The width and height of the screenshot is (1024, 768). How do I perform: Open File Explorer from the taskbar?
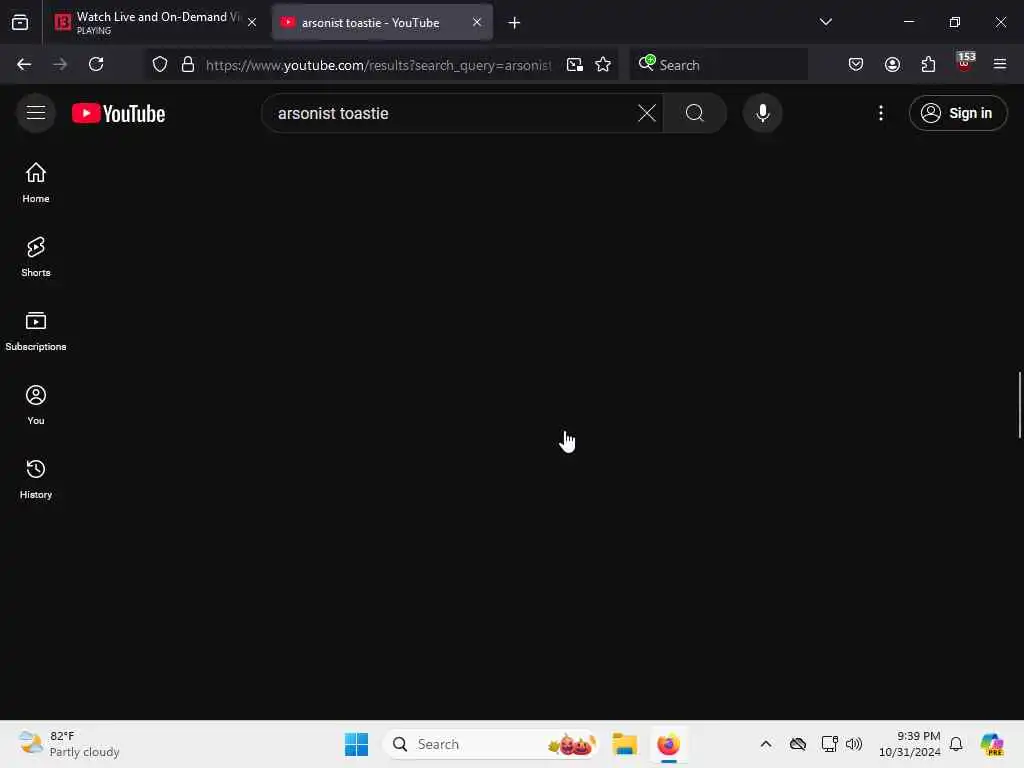(x=624, y=744)
